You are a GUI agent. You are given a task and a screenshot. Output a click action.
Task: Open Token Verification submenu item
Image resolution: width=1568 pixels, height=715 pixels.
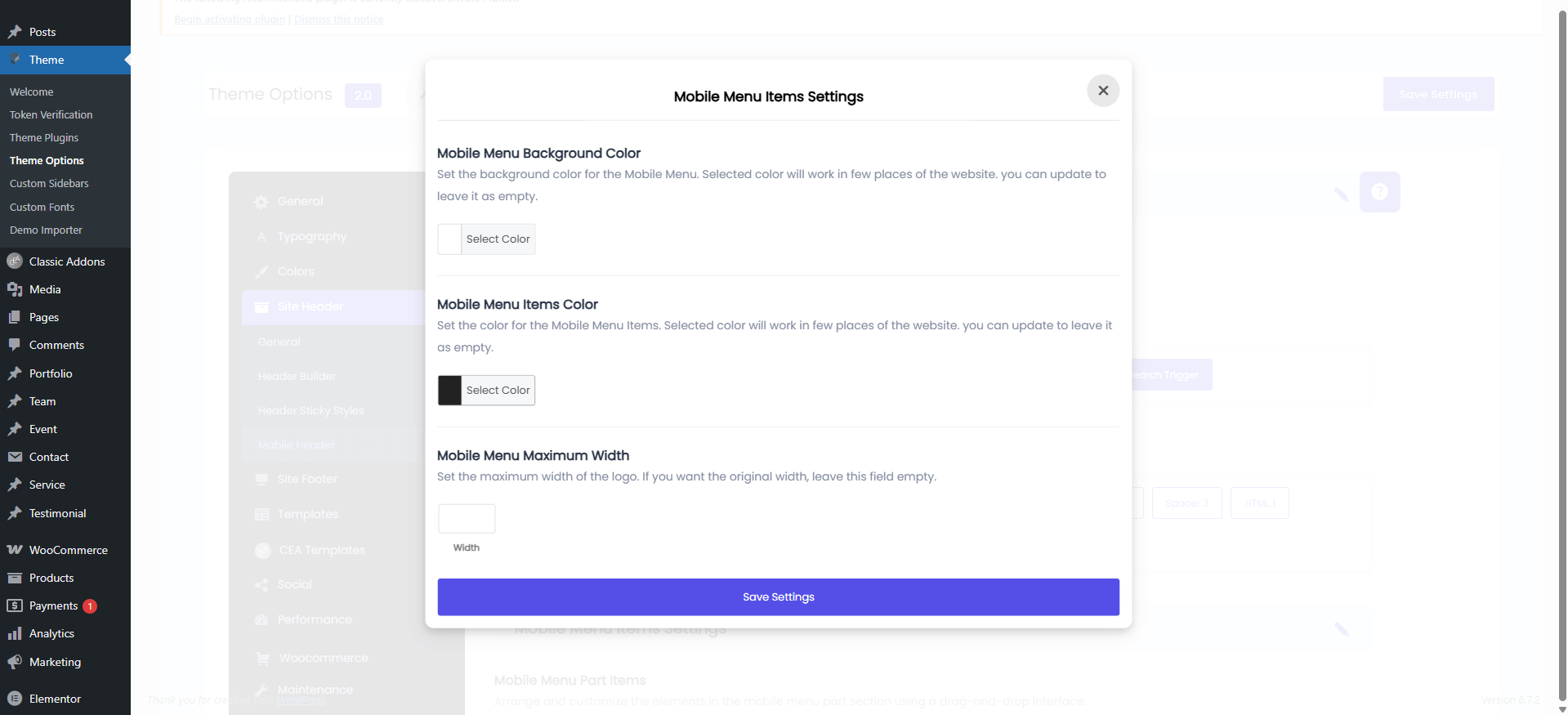(x=51, y=115)
